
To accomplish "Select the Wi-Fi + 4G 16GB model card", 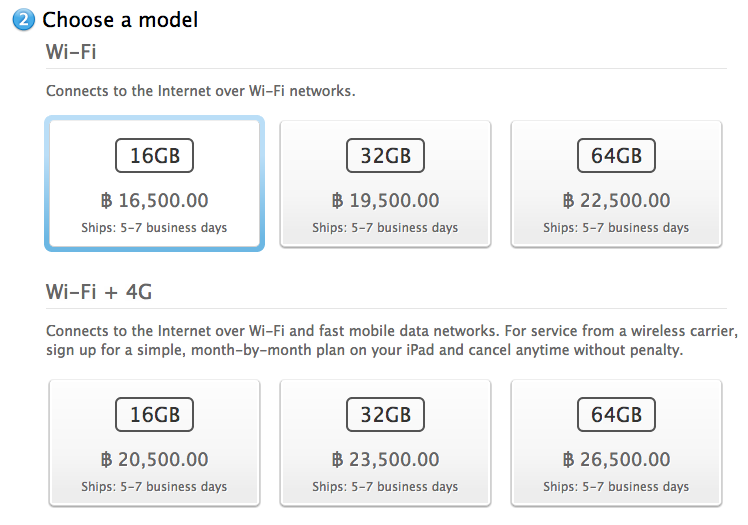I will [x=154, y=442].
